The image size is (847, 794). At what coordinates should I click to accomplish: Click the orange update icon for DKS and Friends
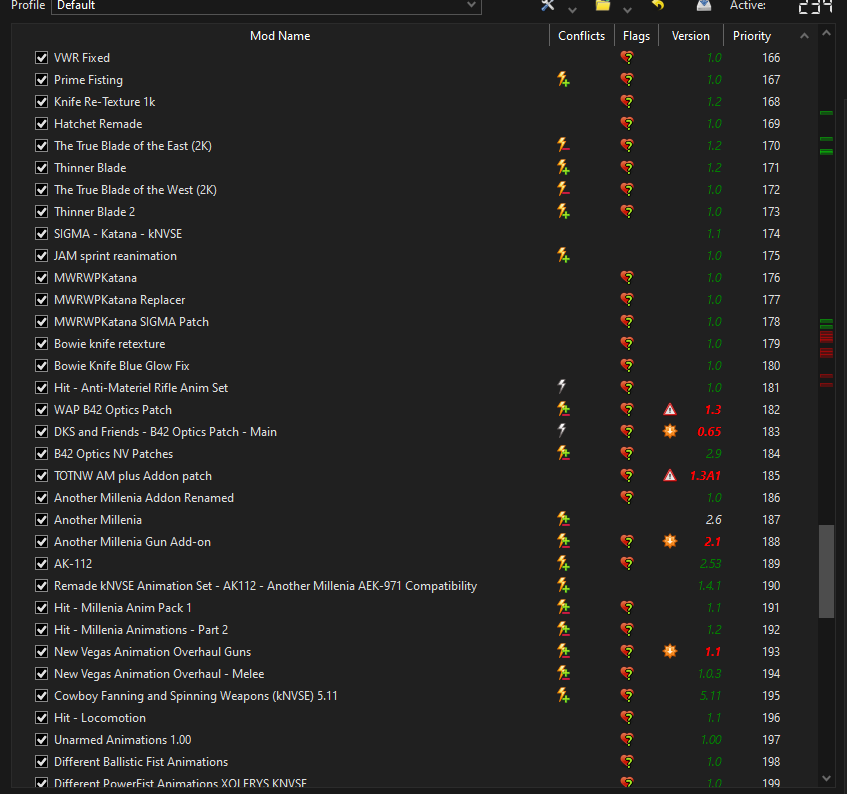click(670, 432)
